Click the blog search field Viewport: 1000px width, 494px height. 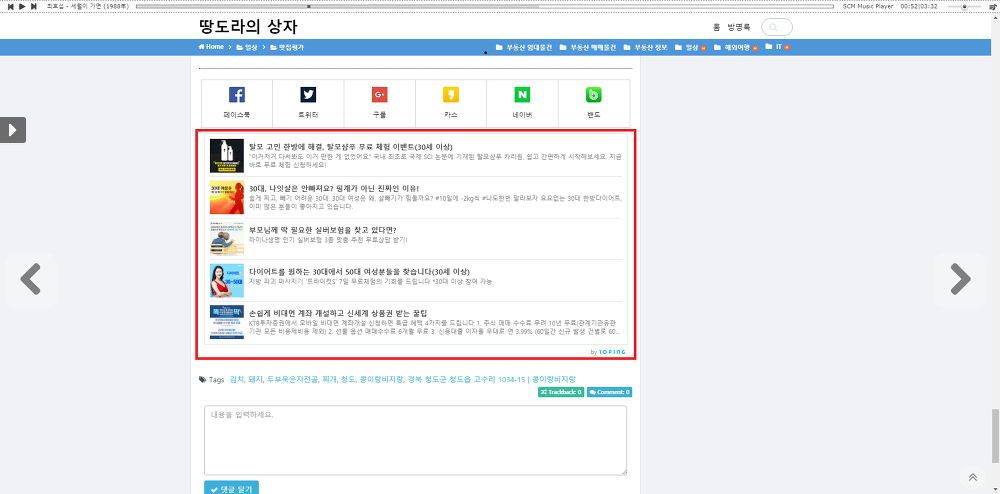[x=777, y=27]
